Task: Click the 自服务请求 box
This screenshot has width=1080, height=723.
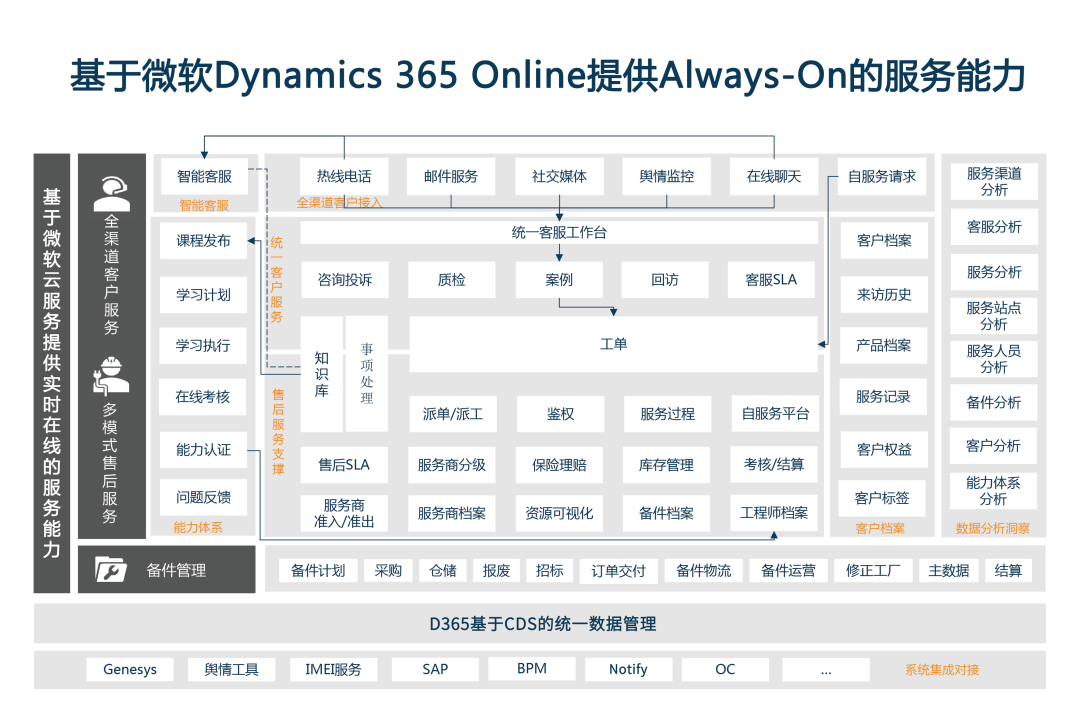Action: pyautogui.click(x=880, y=177)
